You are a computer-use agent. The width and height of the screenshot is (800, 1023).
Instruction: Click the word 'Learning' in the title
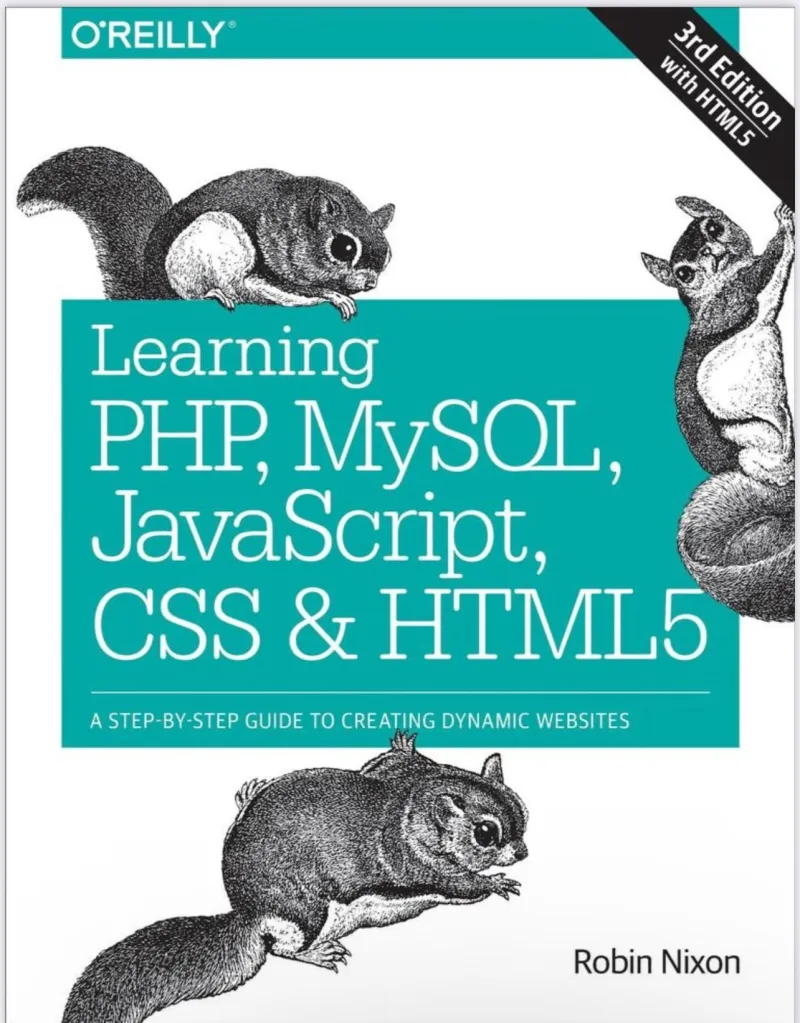tap(234, 356)
